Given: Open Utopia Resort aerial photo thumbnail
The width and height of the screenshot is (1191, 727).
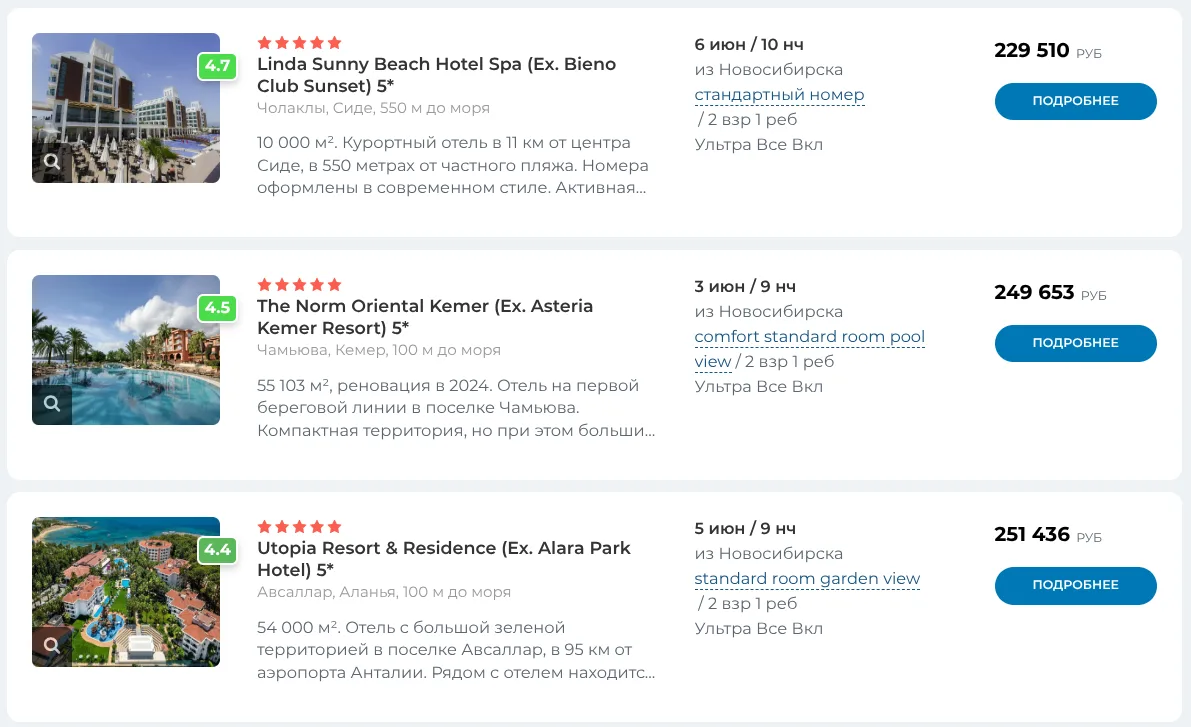Looking at the screenshot, I should [126, 592].
